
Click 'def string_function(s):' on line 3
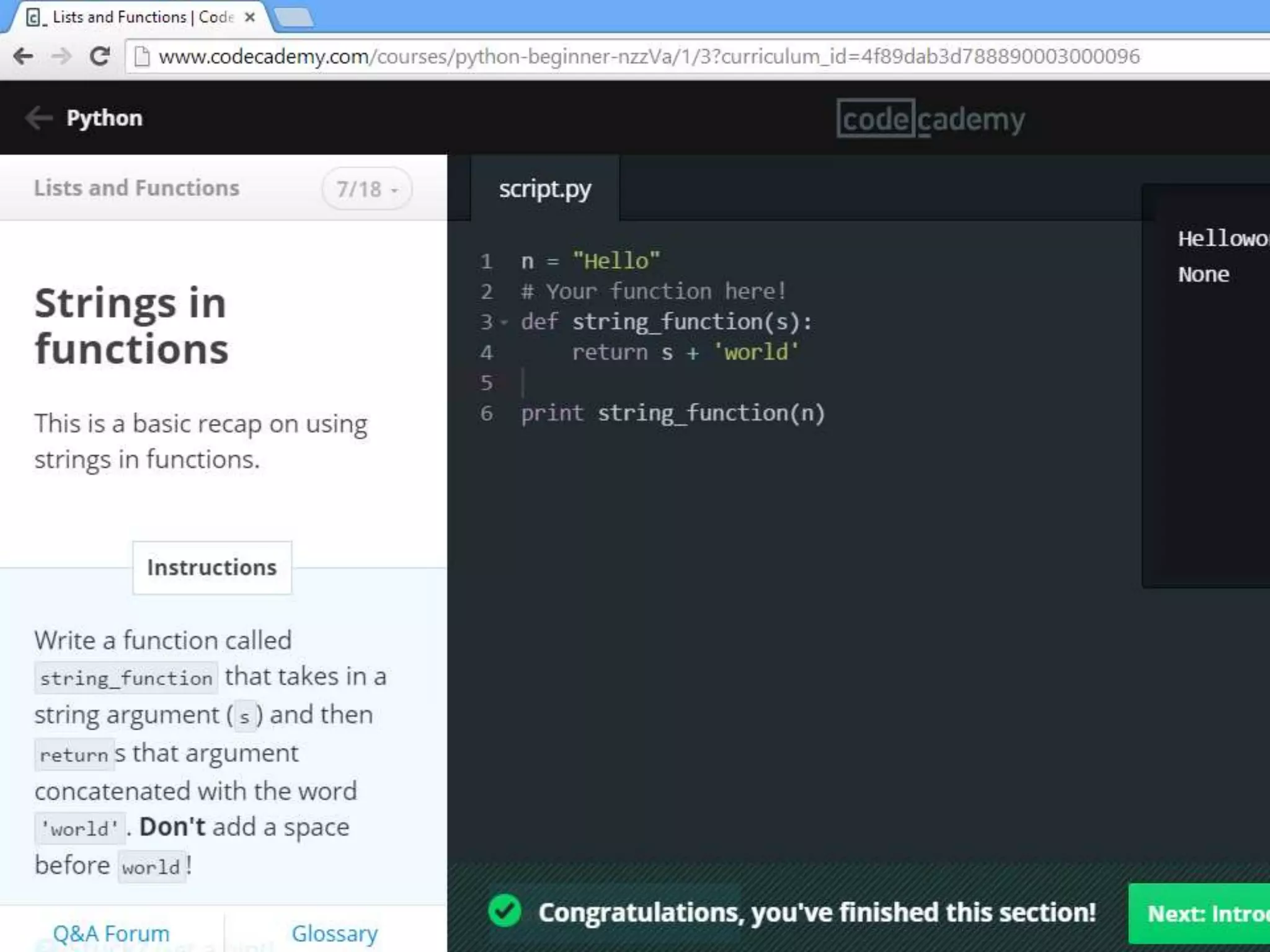pyautogui.click(x=667, y=322)
